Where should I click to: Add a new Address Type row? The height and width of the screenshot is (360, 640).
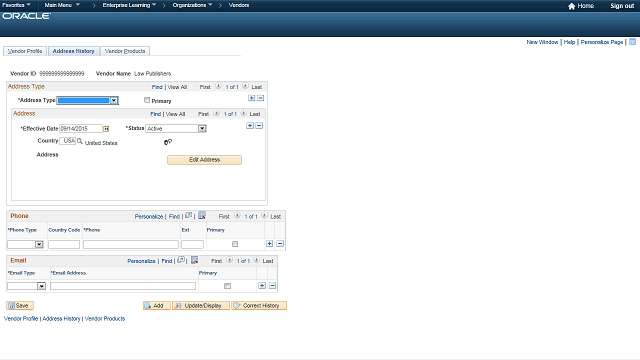[251, 98]
